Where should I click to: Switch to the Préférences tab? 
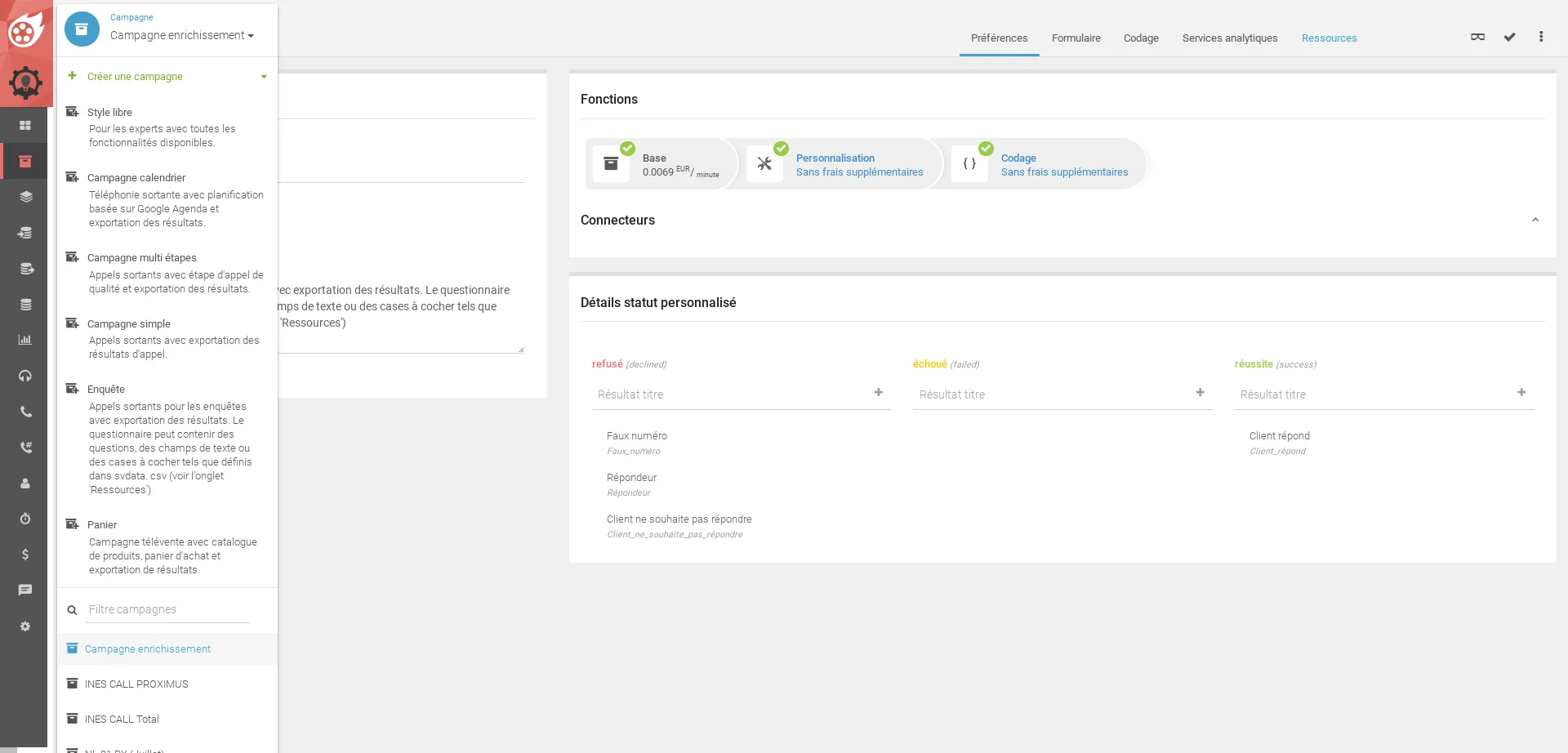pyautogui.click(x=999, y=38)
